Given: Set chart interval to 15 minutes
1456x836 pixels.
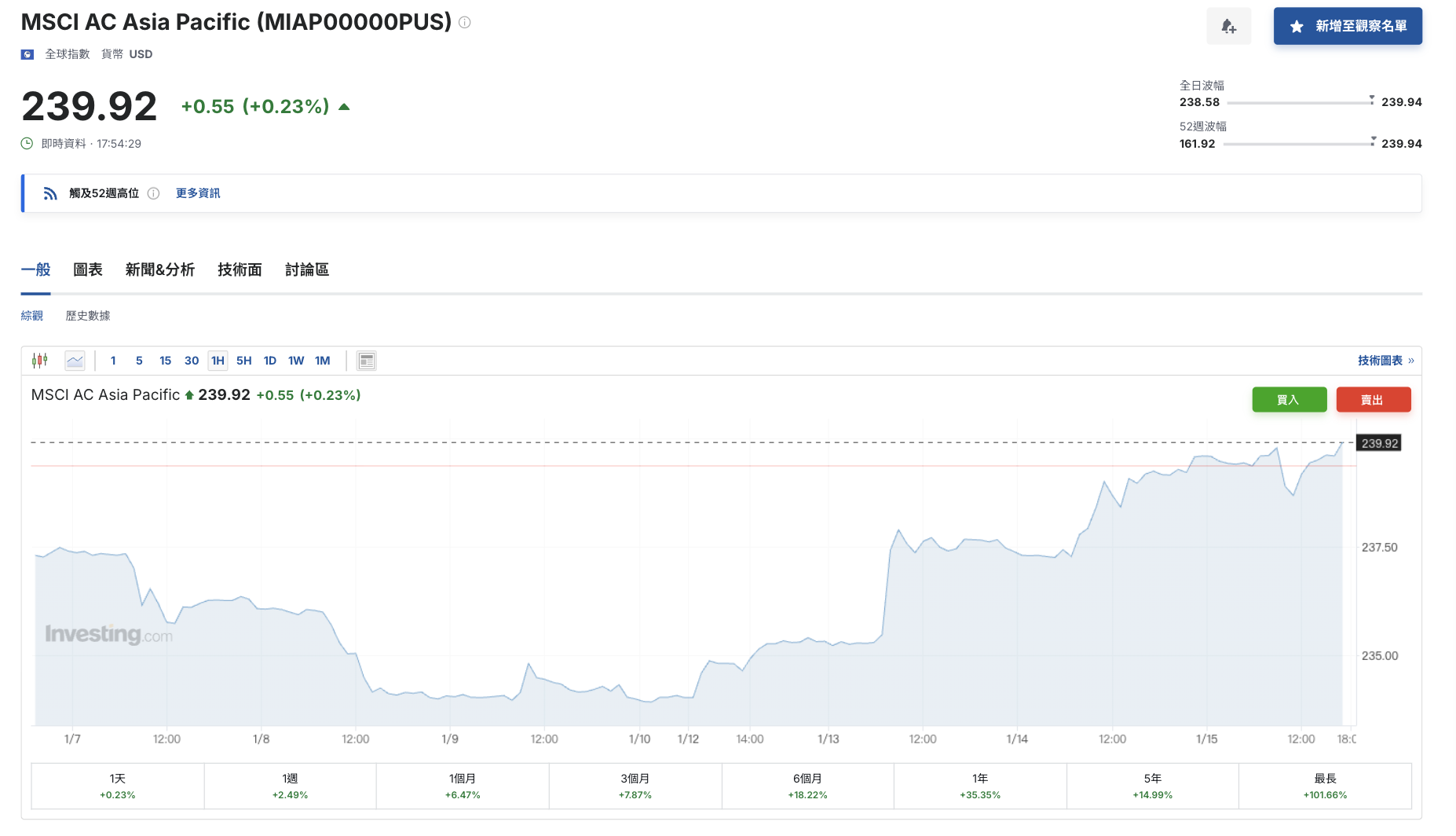Looking at the screenshot, I should click(x=165, y=361).
